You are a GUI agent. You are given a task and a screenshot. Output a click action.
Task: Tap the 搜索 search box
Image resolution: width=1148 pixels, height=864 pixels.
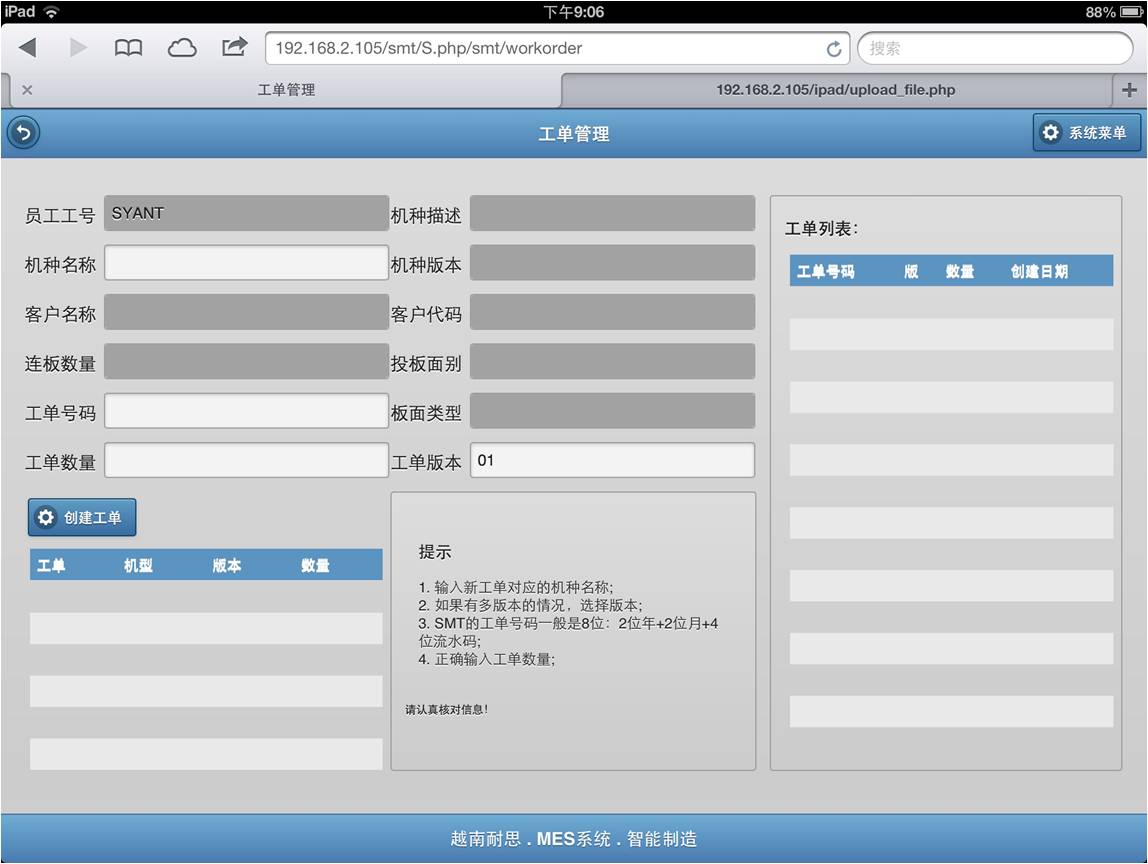click(994, 48)
